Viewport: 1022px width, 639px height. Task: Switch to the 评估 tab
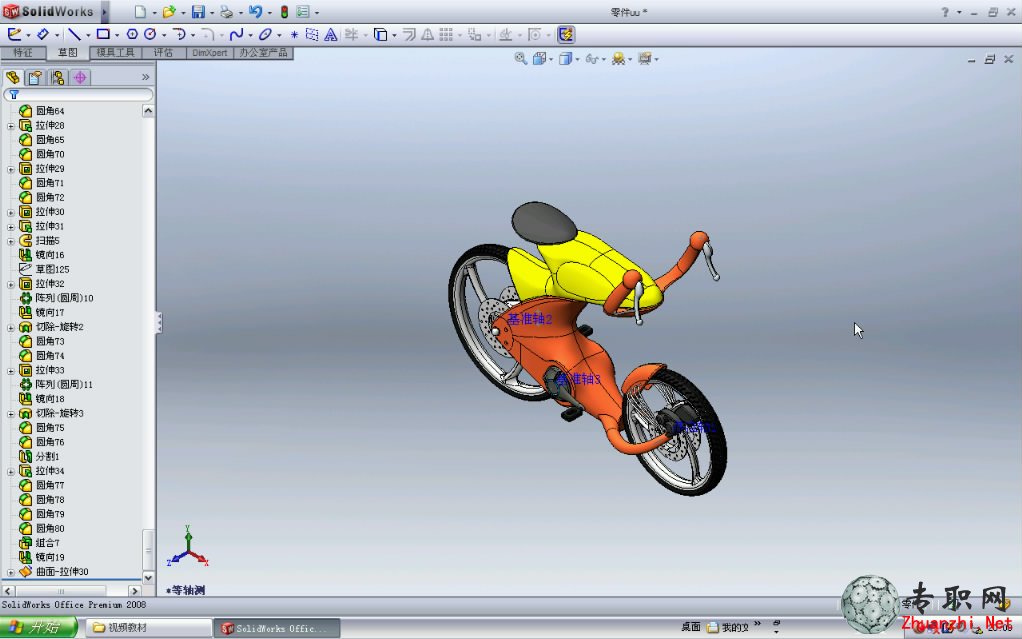(163, 53)
